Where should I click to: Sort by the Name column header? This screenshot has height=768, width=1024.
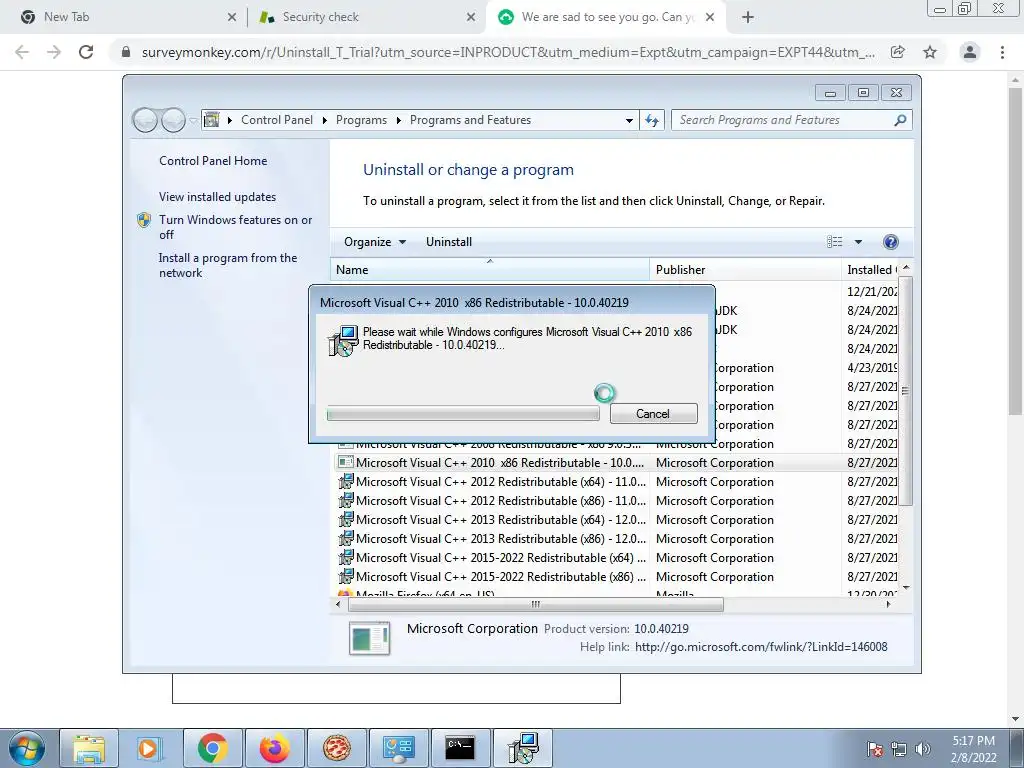tap(490, 270)
